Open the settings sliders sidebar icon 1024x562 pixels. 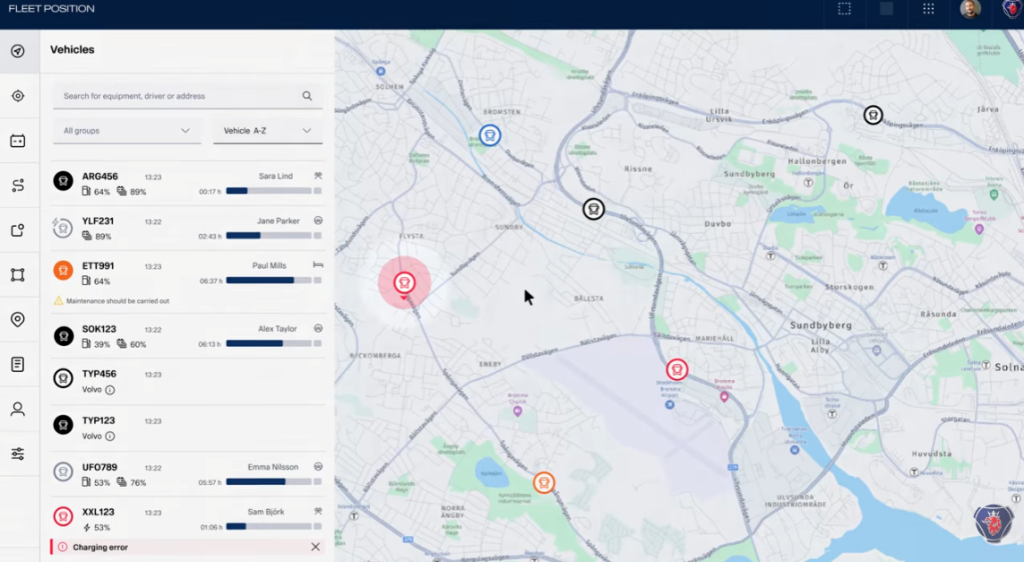(18, 454)
